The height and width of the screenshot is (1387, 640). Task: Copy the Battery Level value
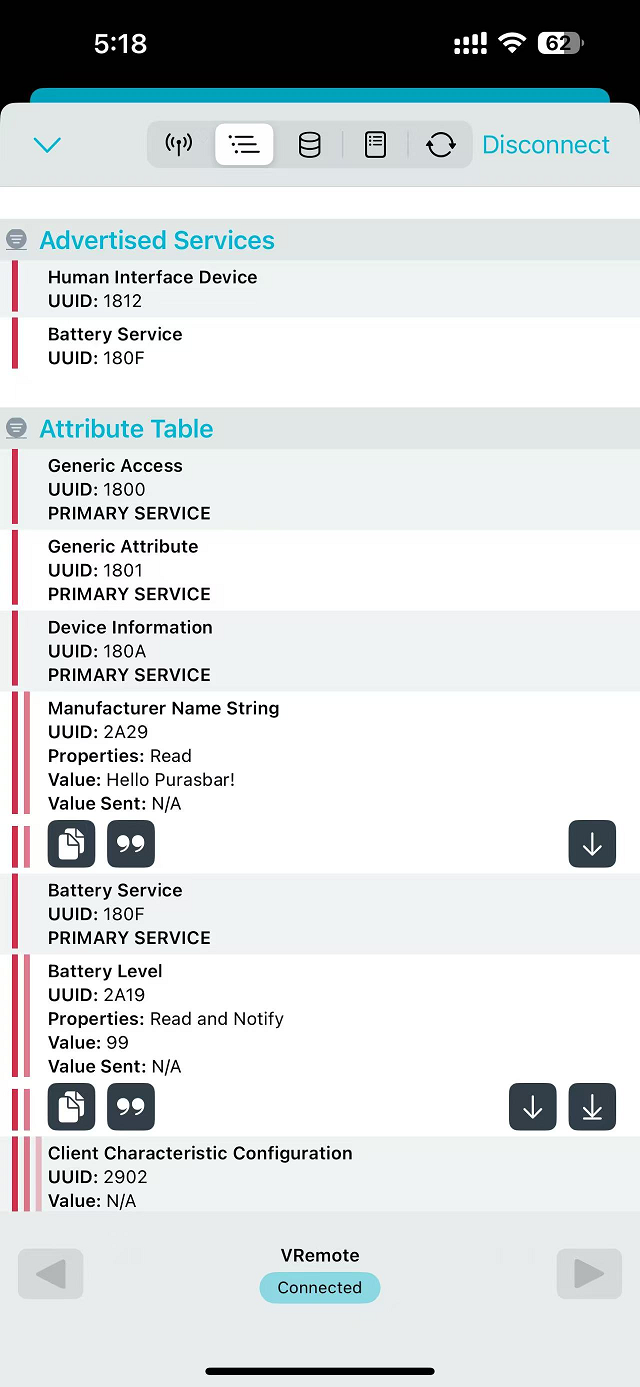coord(71,1107)
